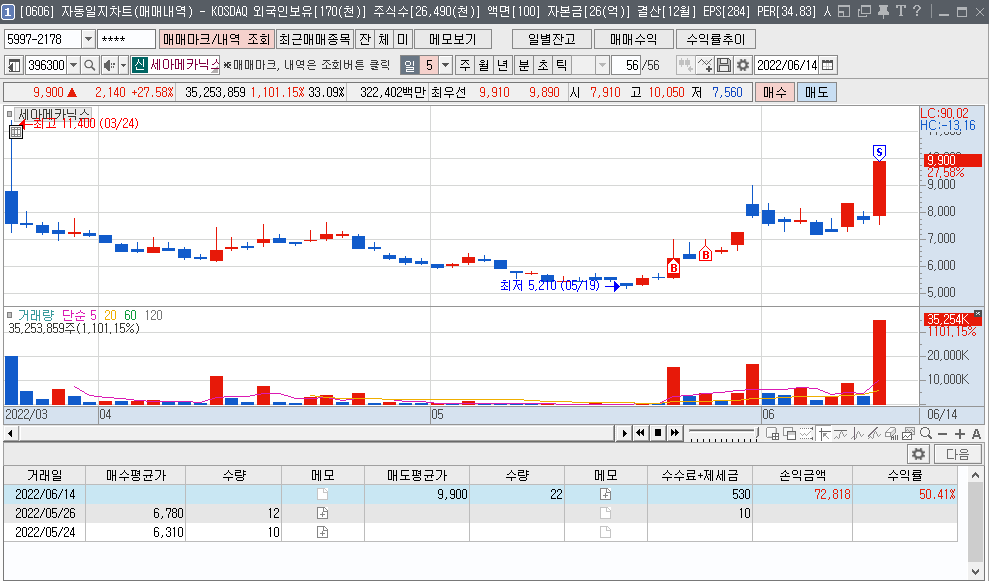Open the calendar date picker icon
Image resolution: width=989 pixels, height=581 pixels.
tap(828, 65)
